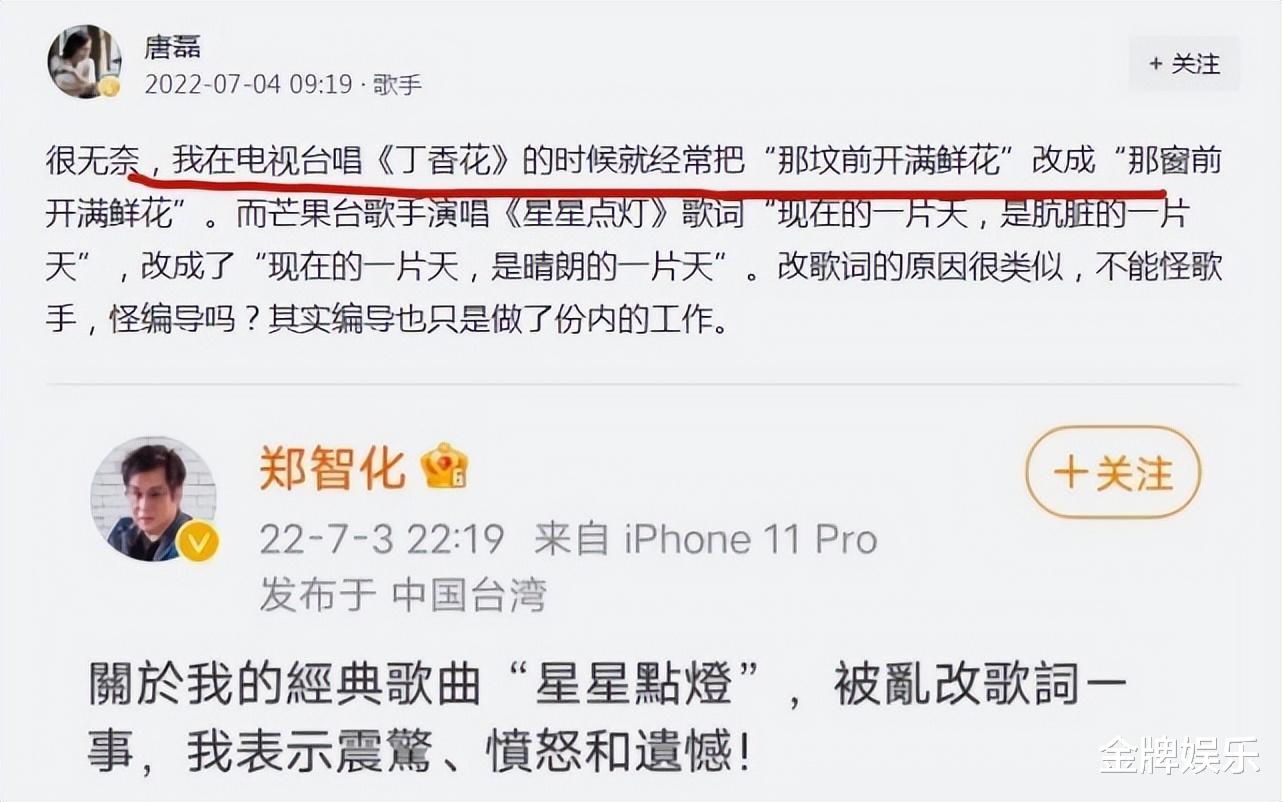The image size is (1282, 802).
Task: Click the 金牌娱乐 watermark
Action: click(1179, 754)
